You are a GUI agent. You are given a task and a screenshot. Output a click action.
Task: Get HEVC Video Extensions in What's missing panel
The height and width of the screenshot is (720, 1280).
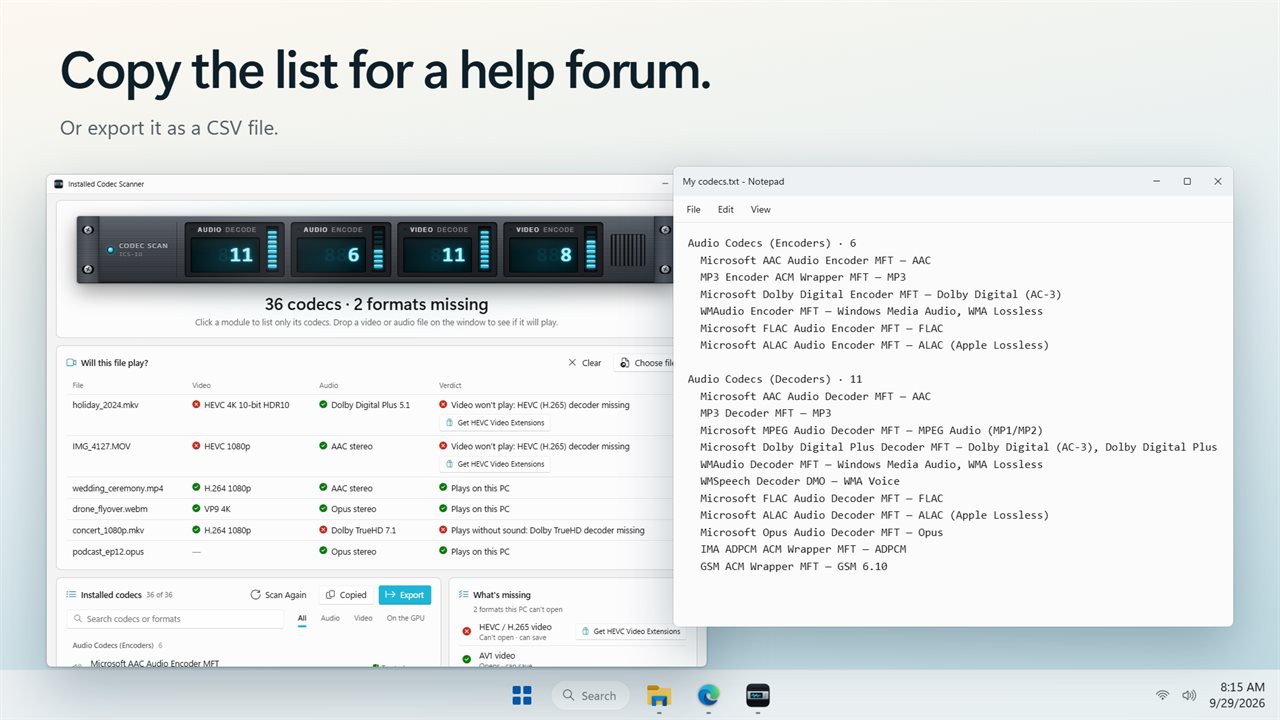tap(631, 631)
